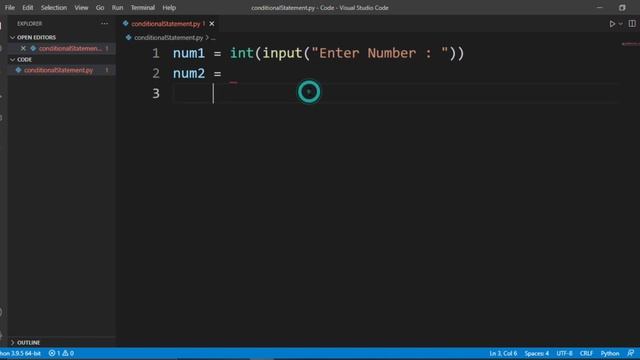Change file encoding UTF-8
The image size is (640, 360).
tap(564, 353)
